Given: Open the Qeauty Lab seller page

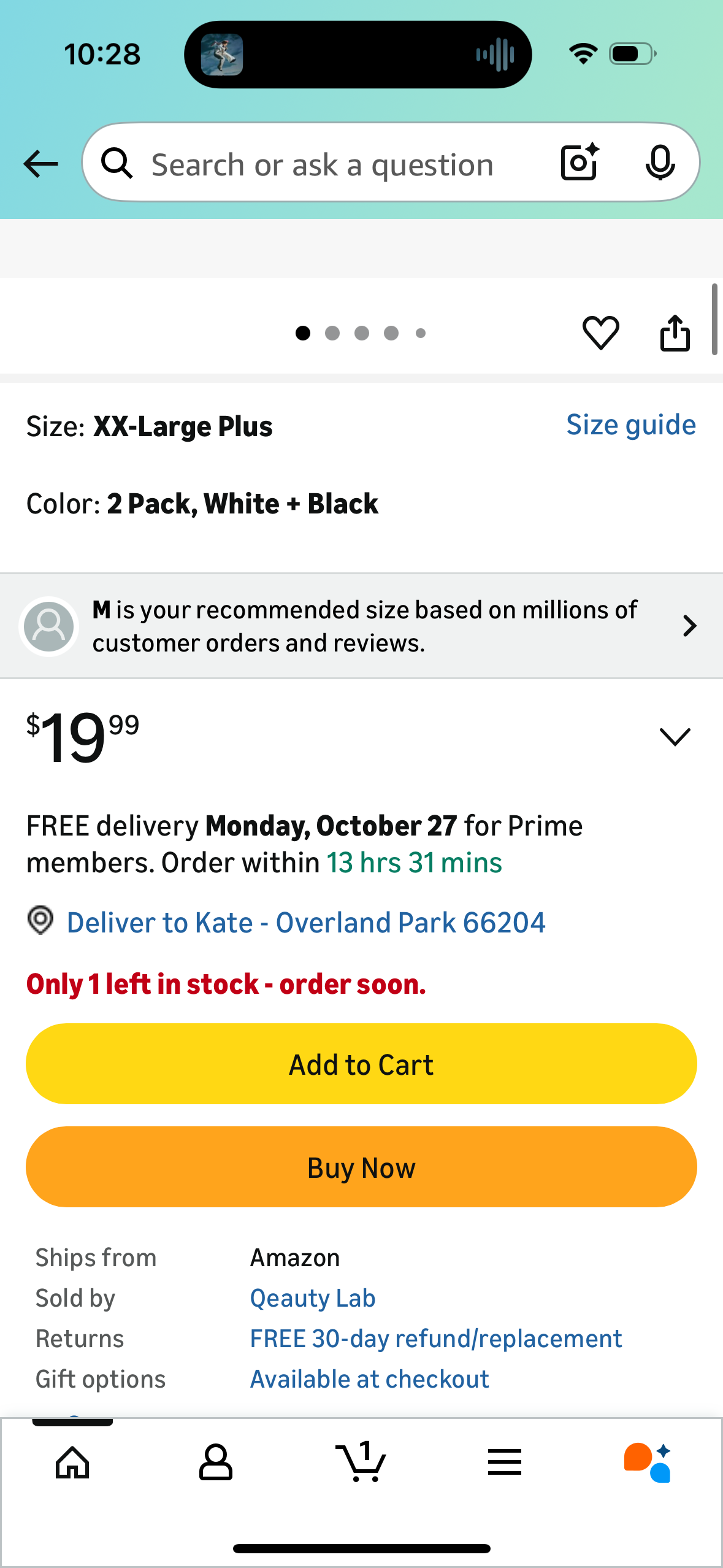Looking at the screenshot, I should click(312, 1298).
